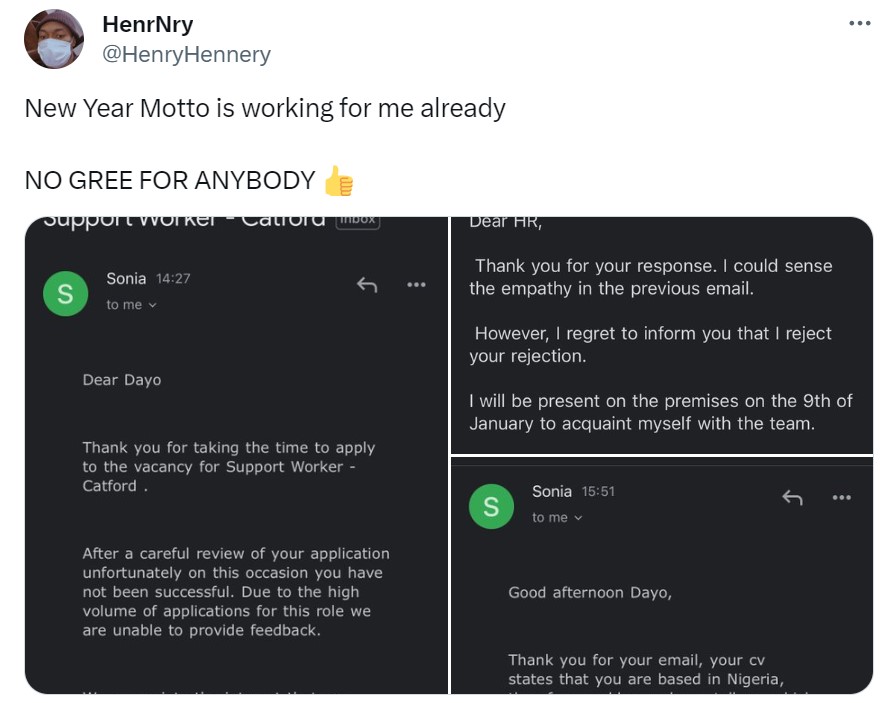This screenshot has width=883, height=703.
Task: Open the tweet's more options menu
Action: tap(859, 24)
